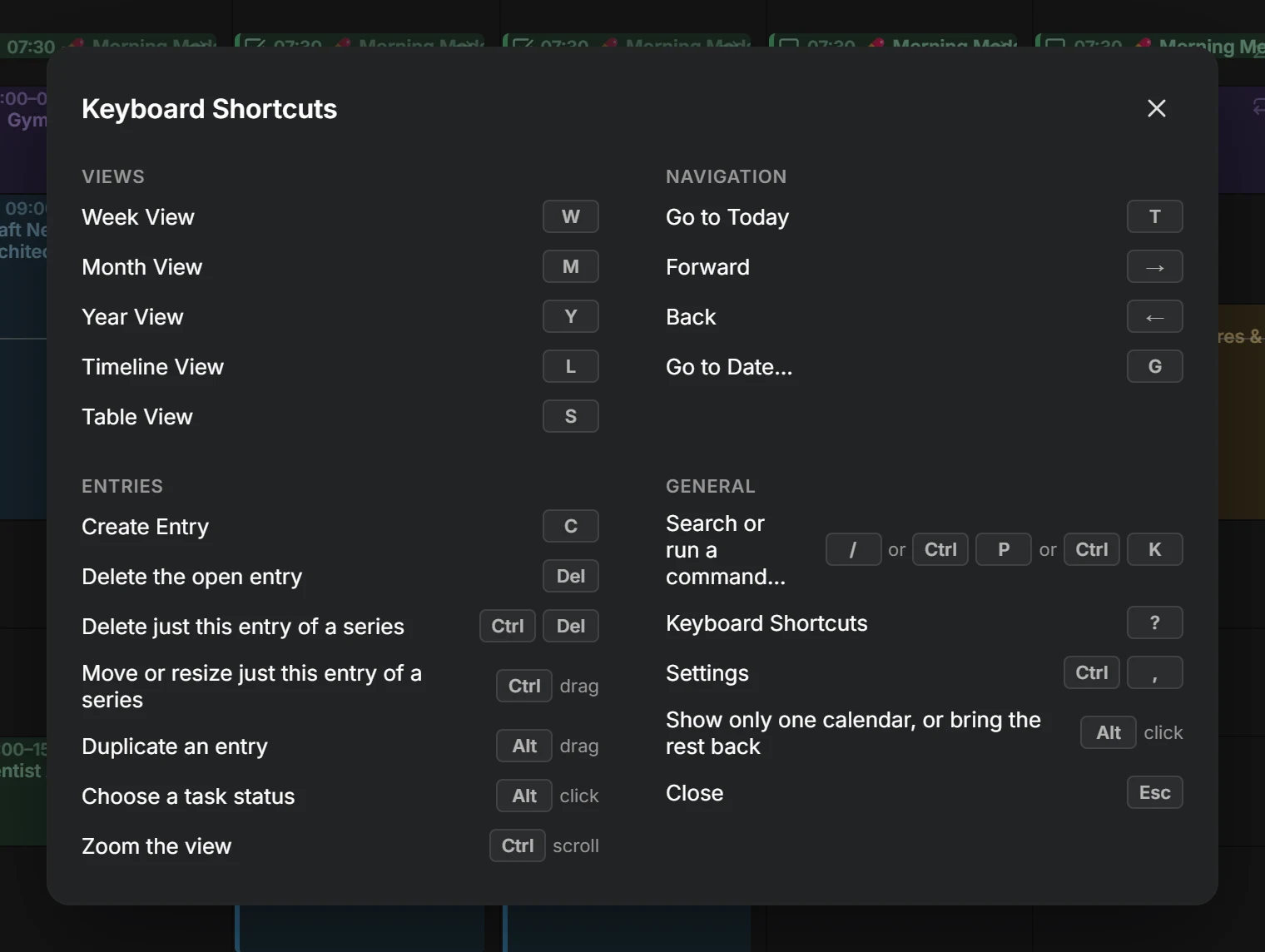Click the right-arrow key badge beside Forward
1265x952 pixels.
point(1154,267)
